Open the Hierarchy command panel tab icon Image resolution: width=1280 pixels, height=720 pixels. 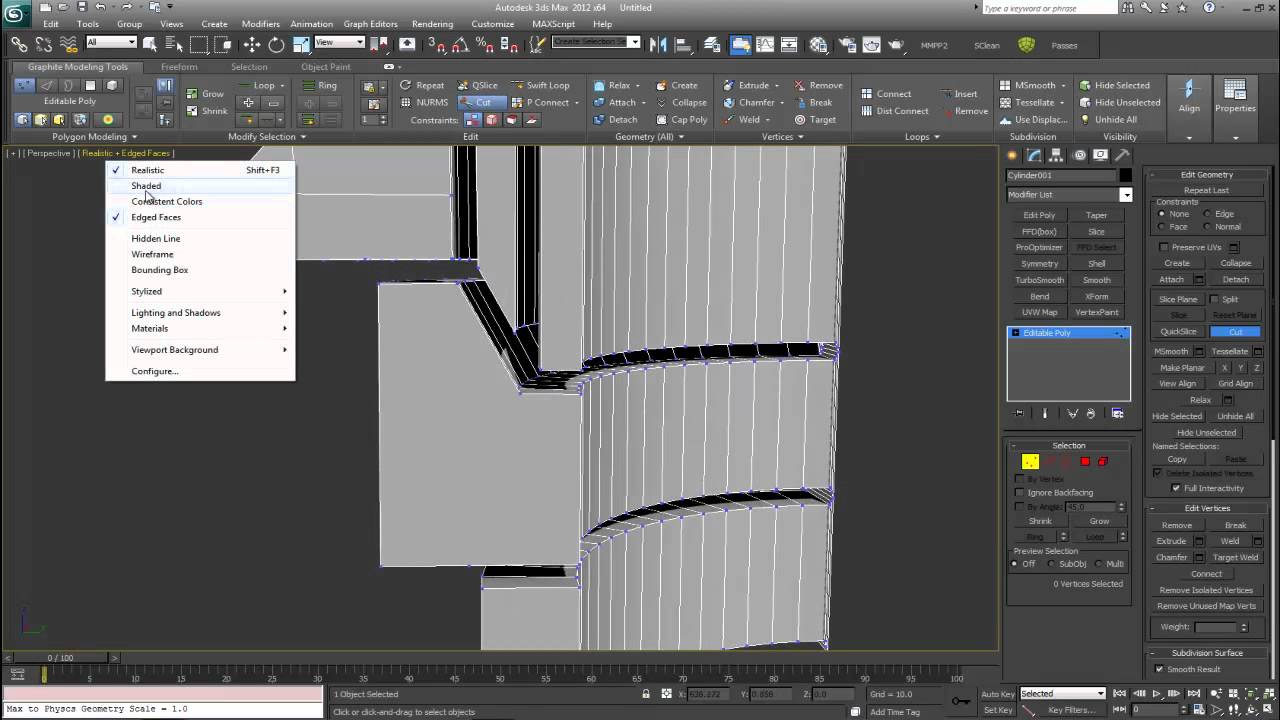[x=1057, y=155]
